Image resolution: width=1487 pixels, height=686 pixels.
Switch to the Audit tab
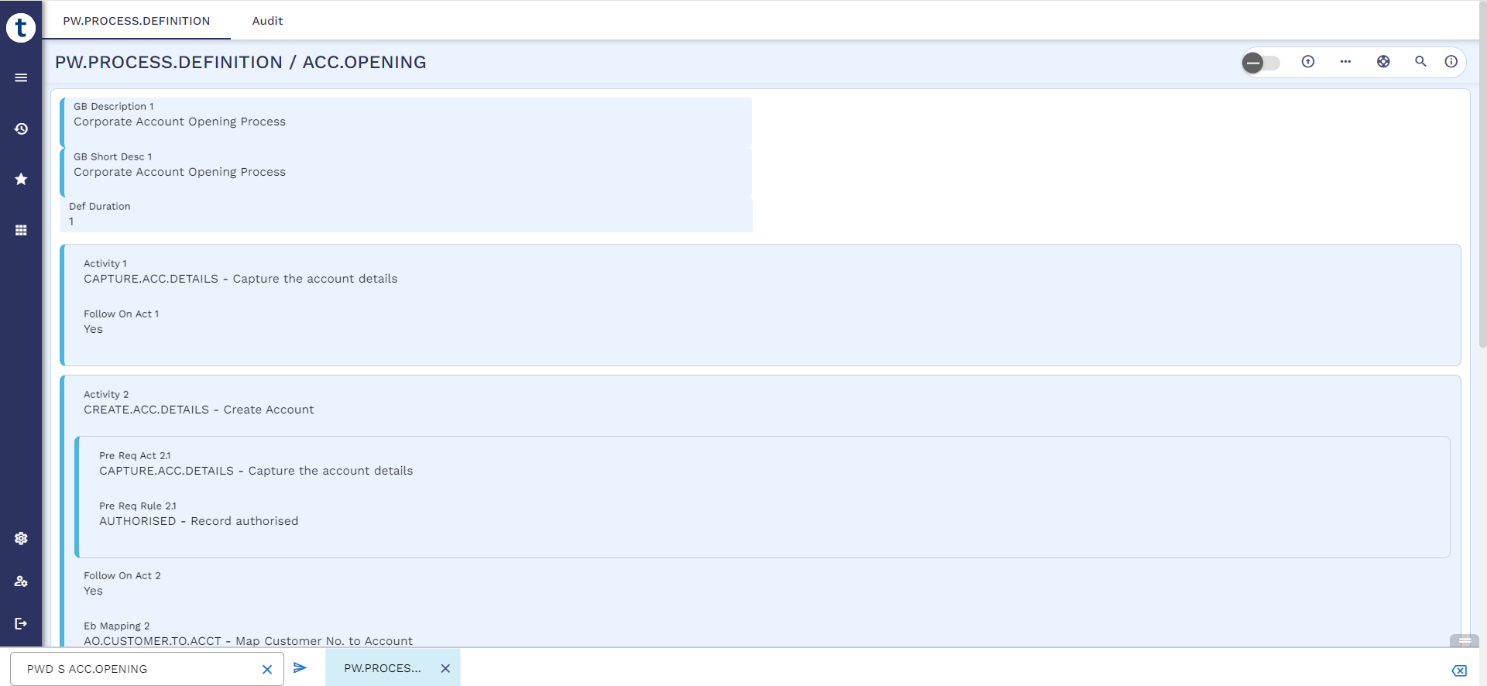pyautogui.click(x=267, y=20)
